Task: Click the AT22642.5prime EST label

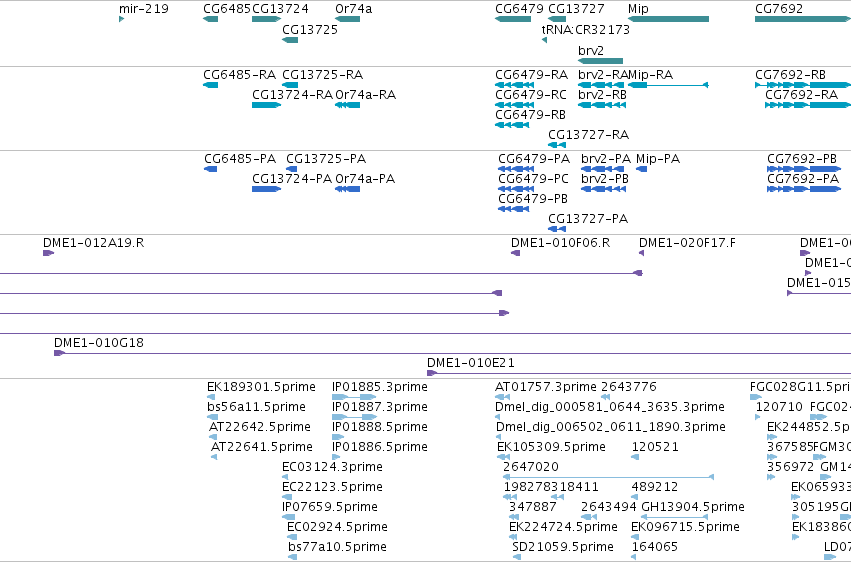Action: coord(259,427)
